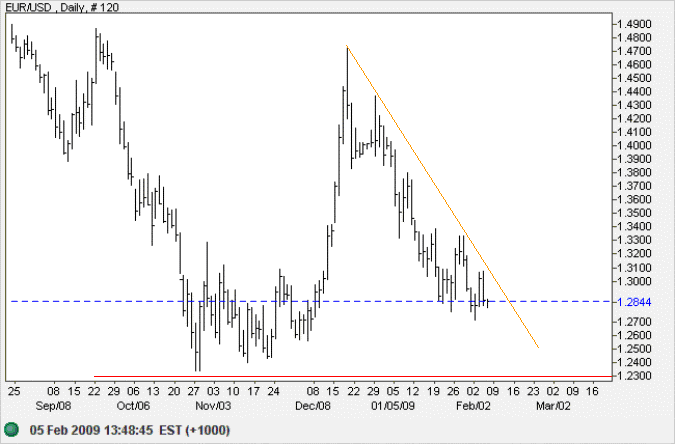This screenshot has width=675, height=444.
Task: Click the Nov/03 month label
Action: [x=213, y=406]
